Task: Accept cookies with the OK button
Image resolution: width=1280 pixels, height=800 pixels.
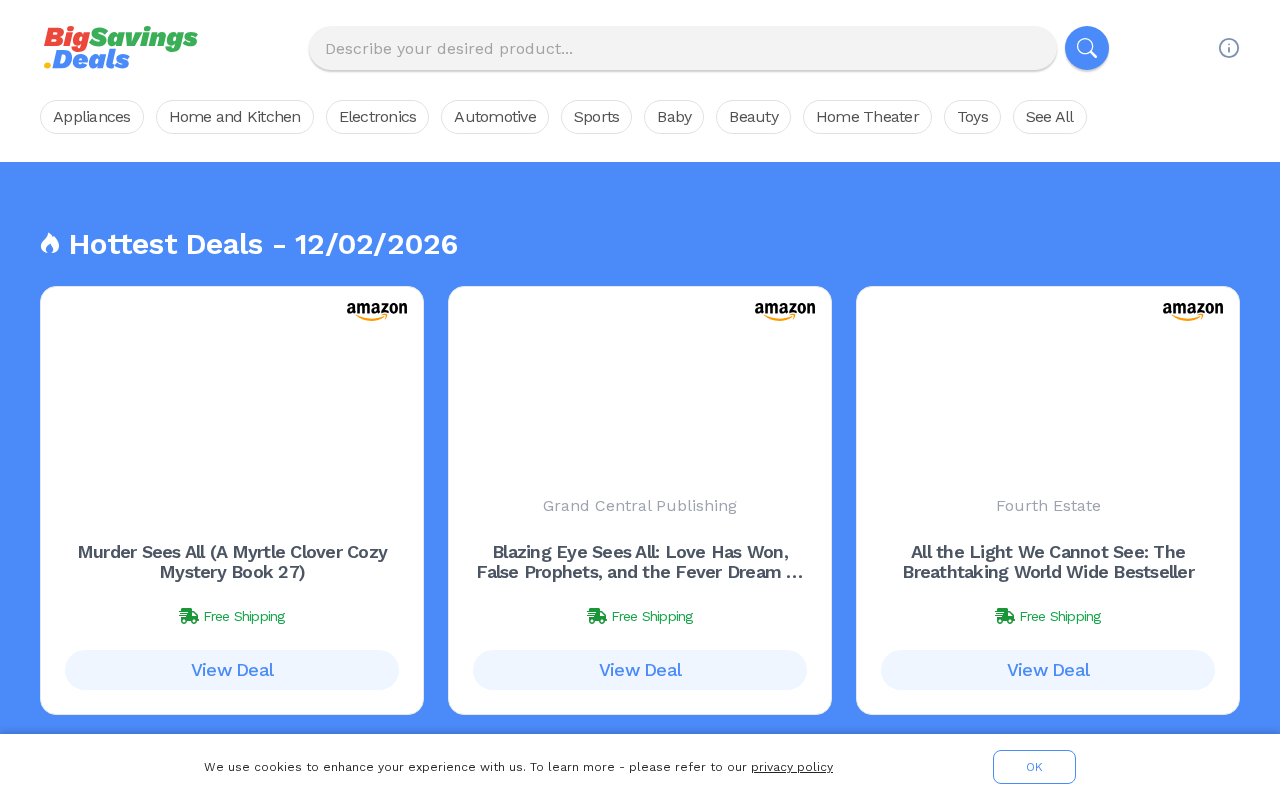Action: pyautogui.click(x=1034, y=767)
